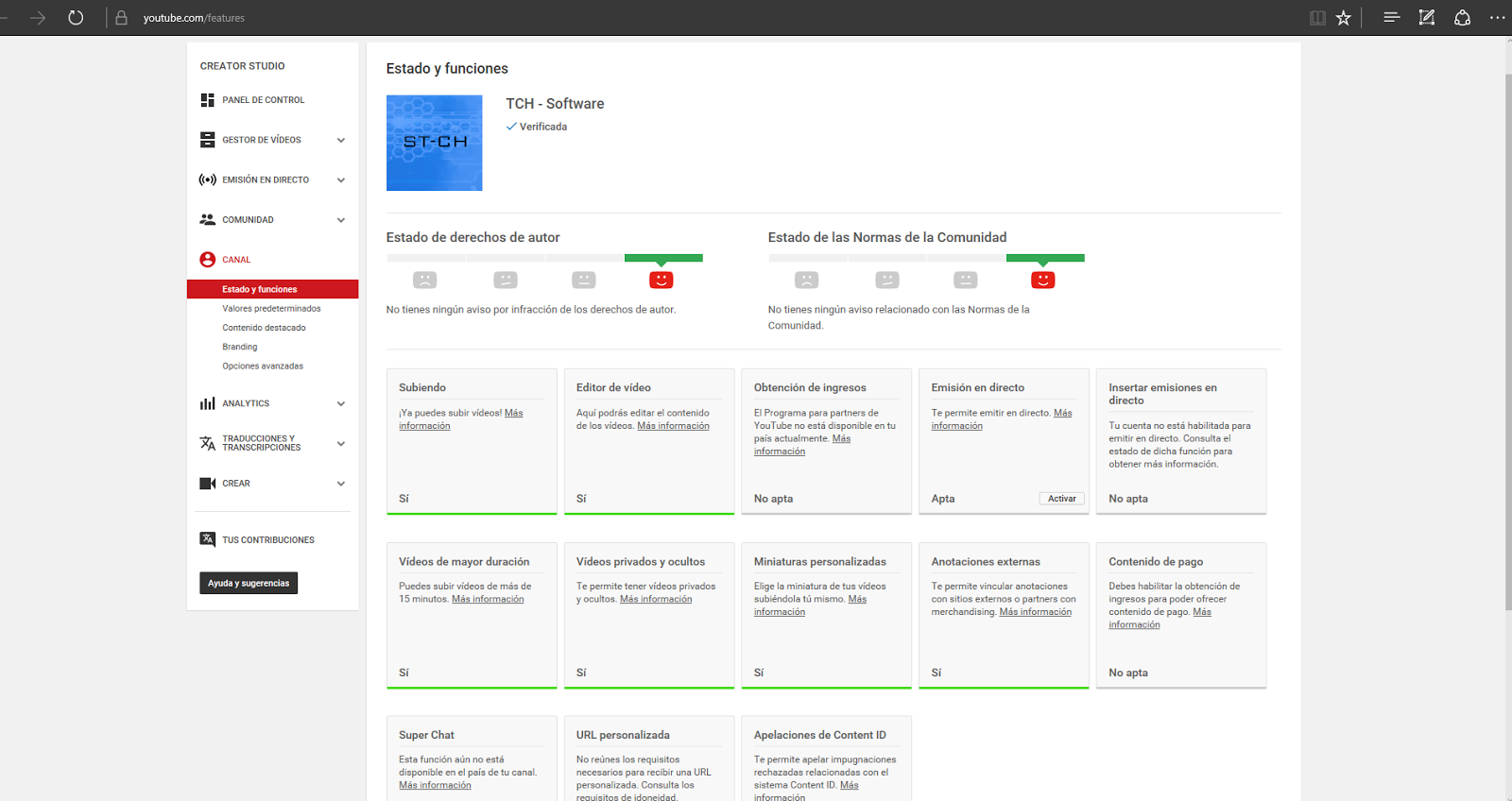Click the browser share icon
The image size is (1512, 801).
pyautogui.click(x=1462, y=18)
